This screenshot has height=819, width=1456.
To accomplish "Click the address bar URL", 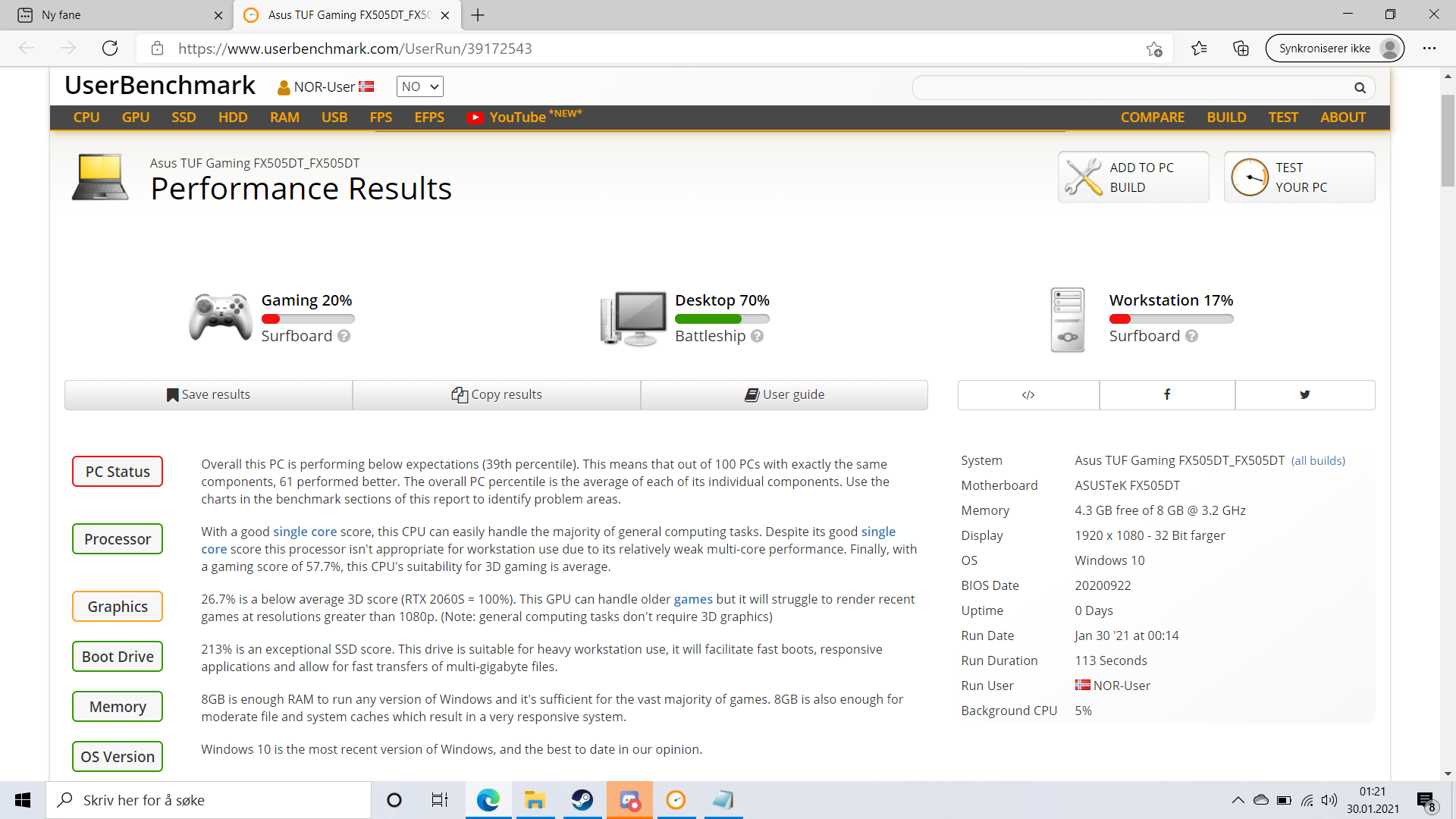I will coord(355,49).
